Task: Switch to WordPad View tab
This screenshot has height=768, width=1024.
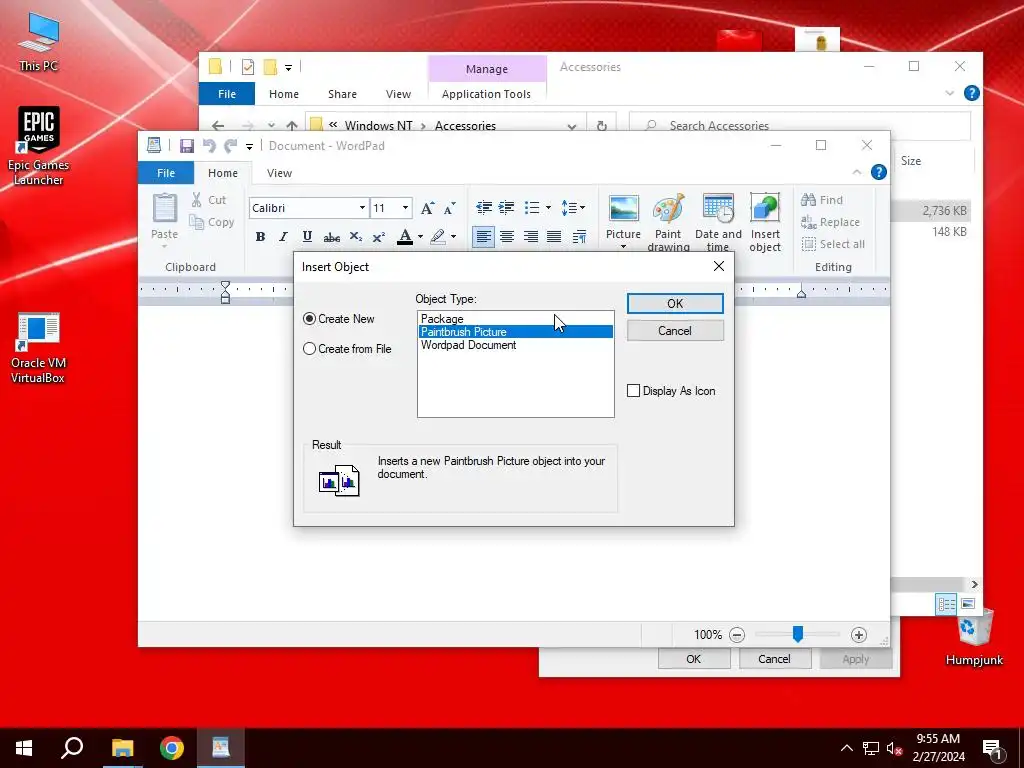Action: pyautogui.click(x=279, y=173)
